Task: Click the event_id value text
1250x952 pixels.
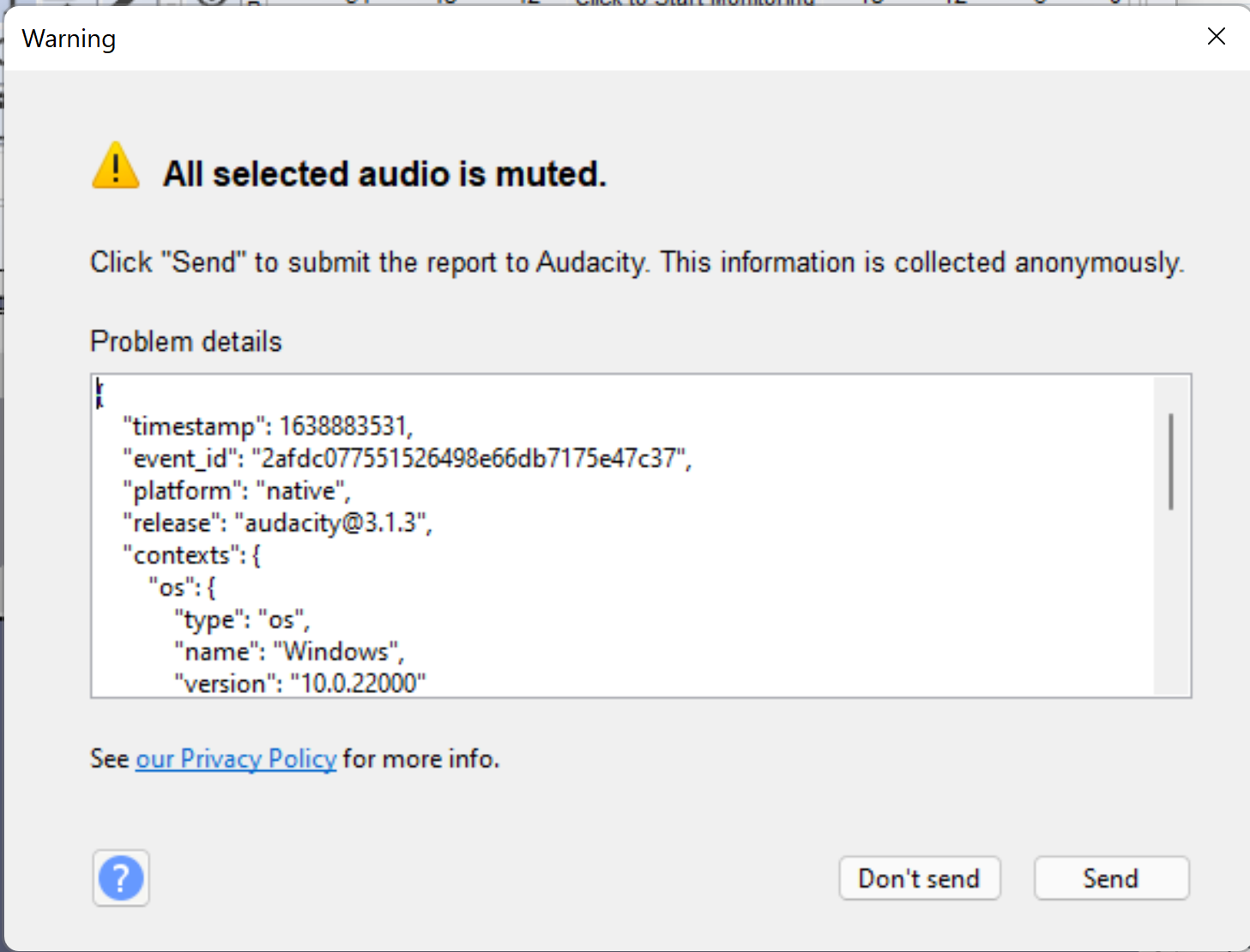Action: pyautogui.click(x=472, y=458)
